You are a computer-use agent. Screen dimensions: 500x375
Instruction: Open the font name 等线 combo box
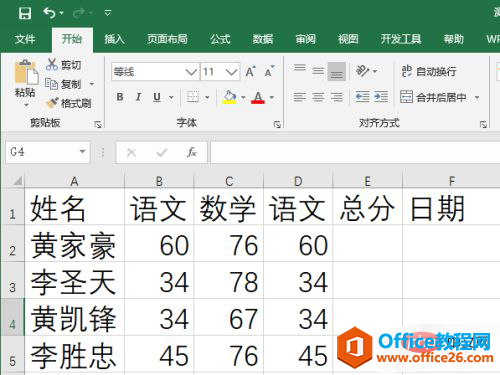155,71
